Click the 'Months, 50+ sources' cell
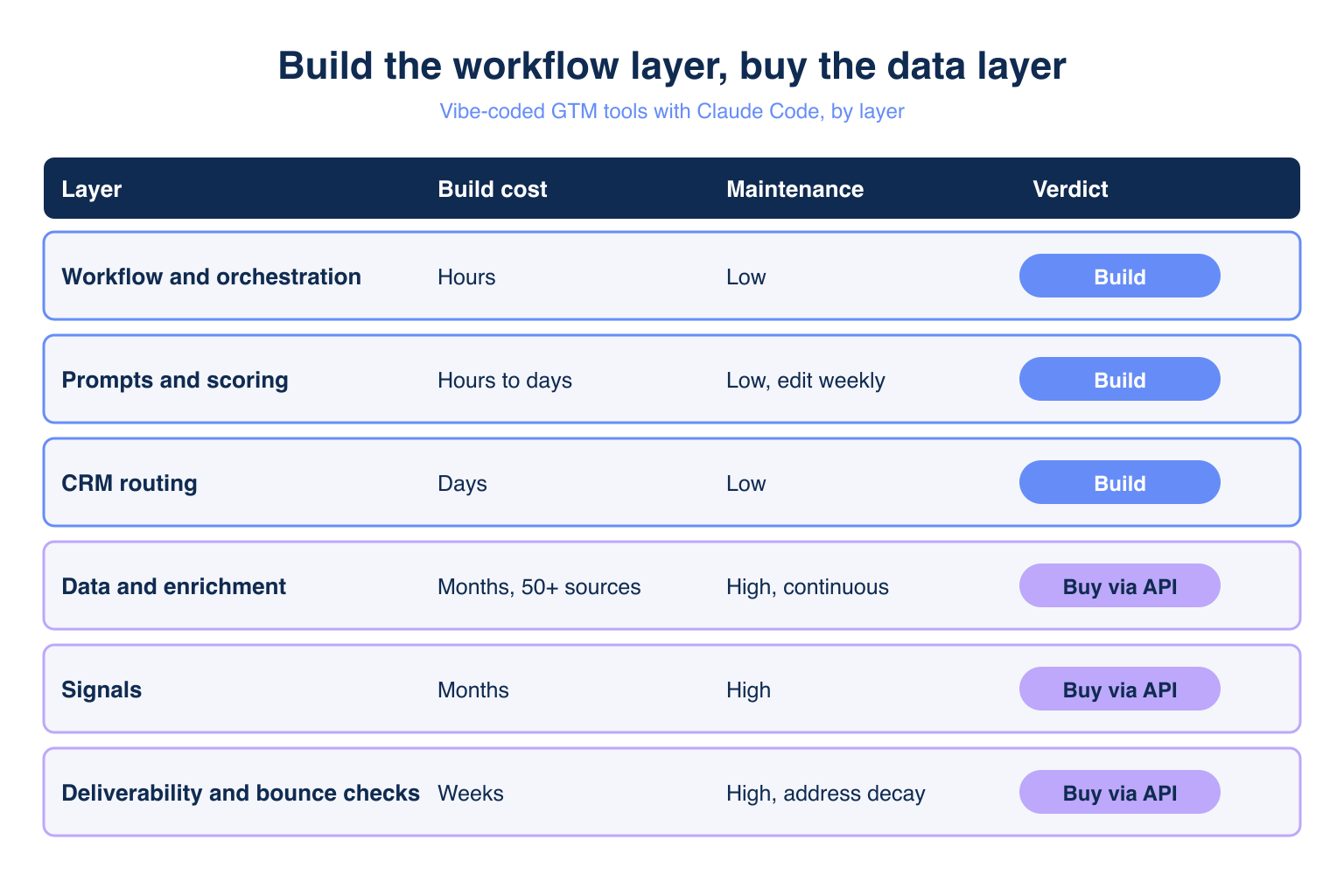Viewport: 1344px width, 896px height. [539, 586]
